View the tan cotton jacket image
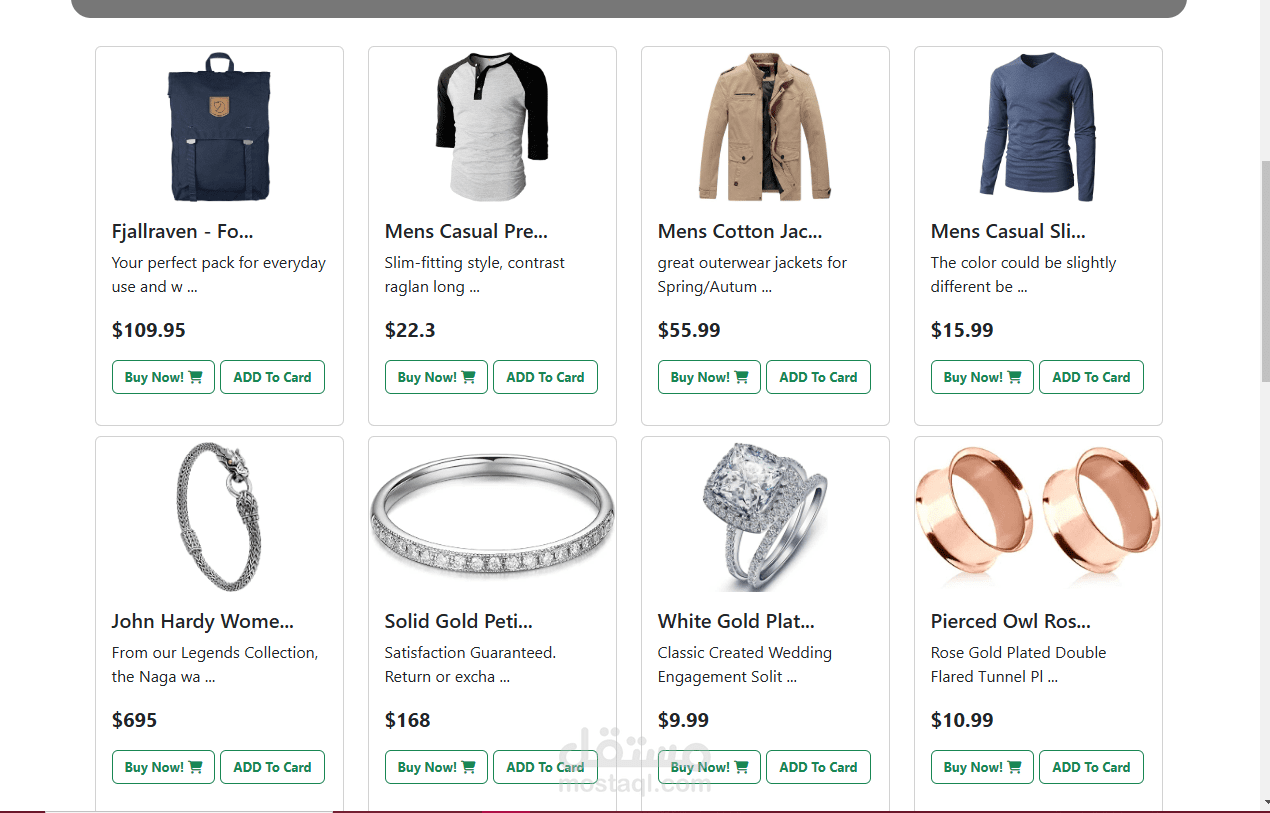Screen dimensions: 1270x813 point(765,127)
